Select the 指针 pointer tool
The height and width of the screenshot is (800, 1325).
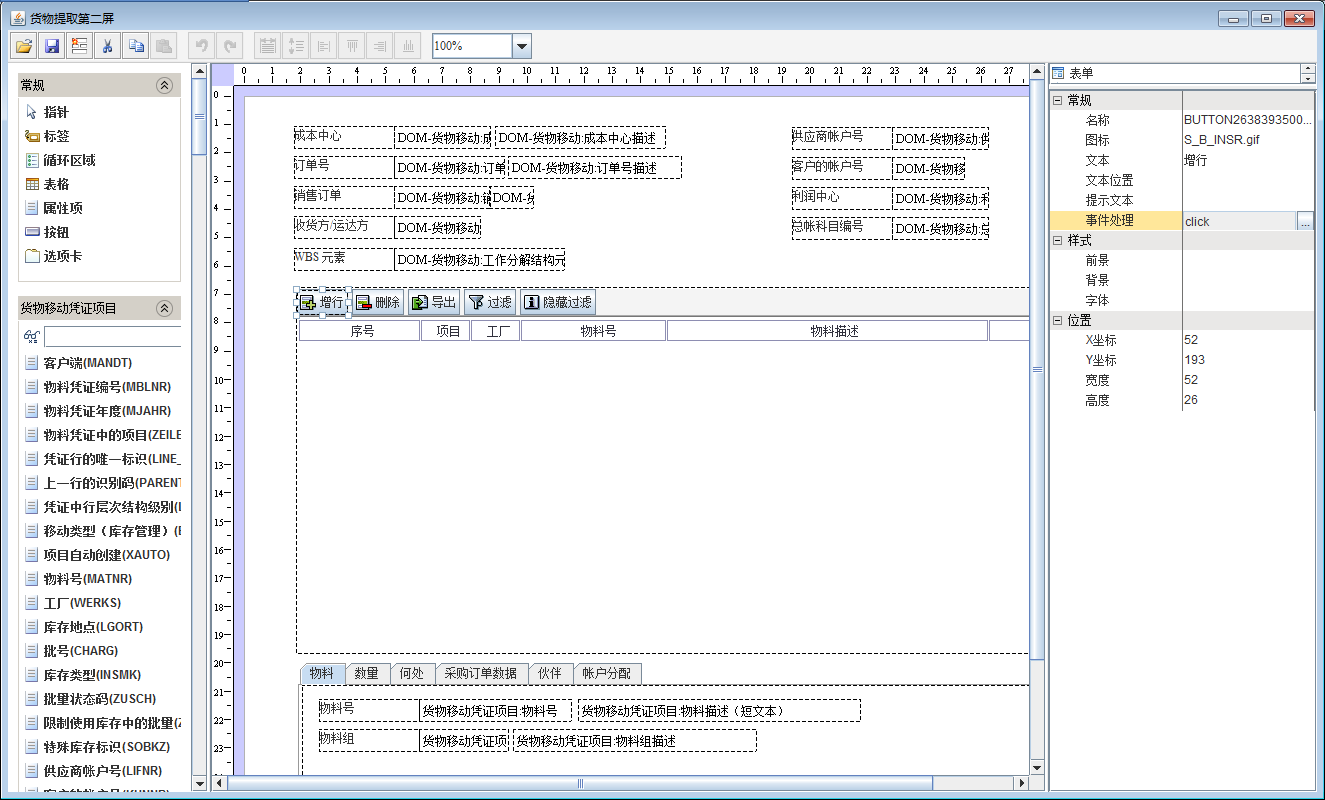click(56, 112)
